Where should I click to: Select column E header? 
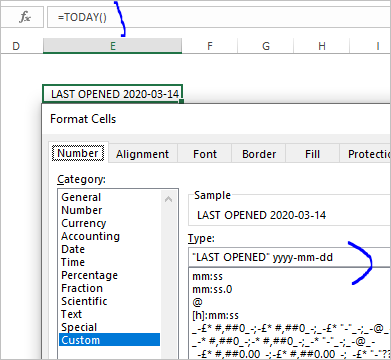point(113,46)
